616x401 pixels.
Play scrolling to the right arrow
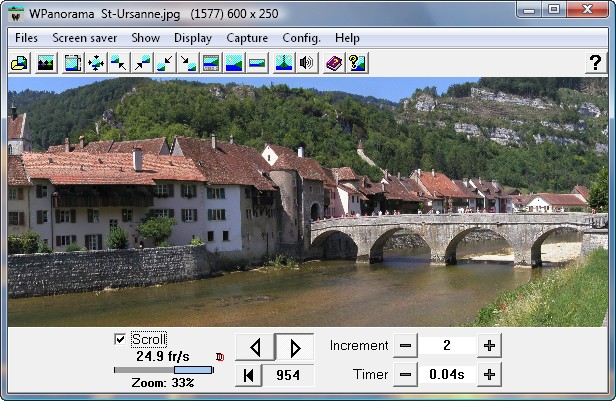point(295,347)
